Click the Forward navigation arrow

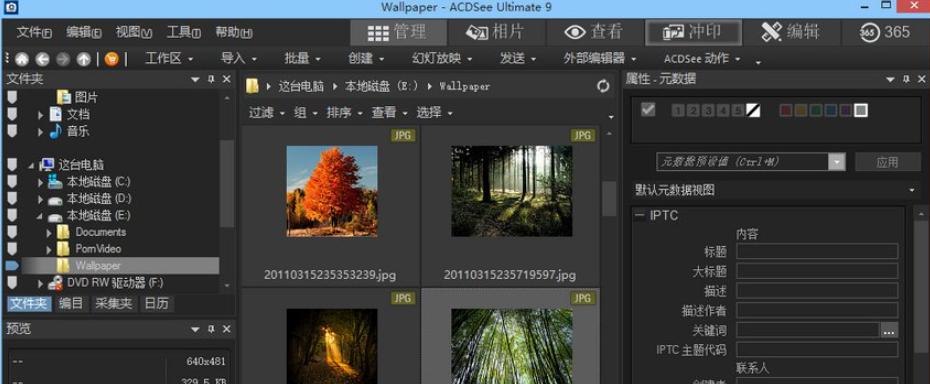pos(63,59)
